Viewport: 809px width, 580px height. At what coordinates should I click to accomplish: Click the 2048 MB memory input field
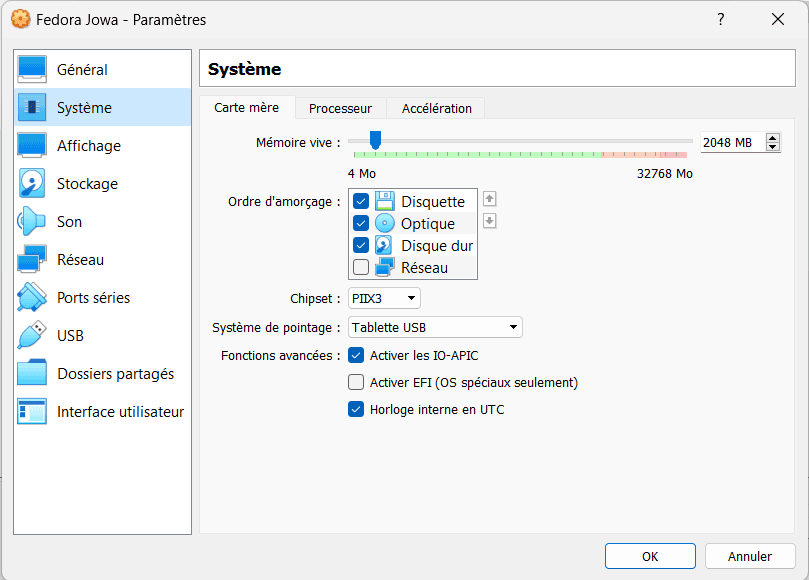click(x=733, y=142)
